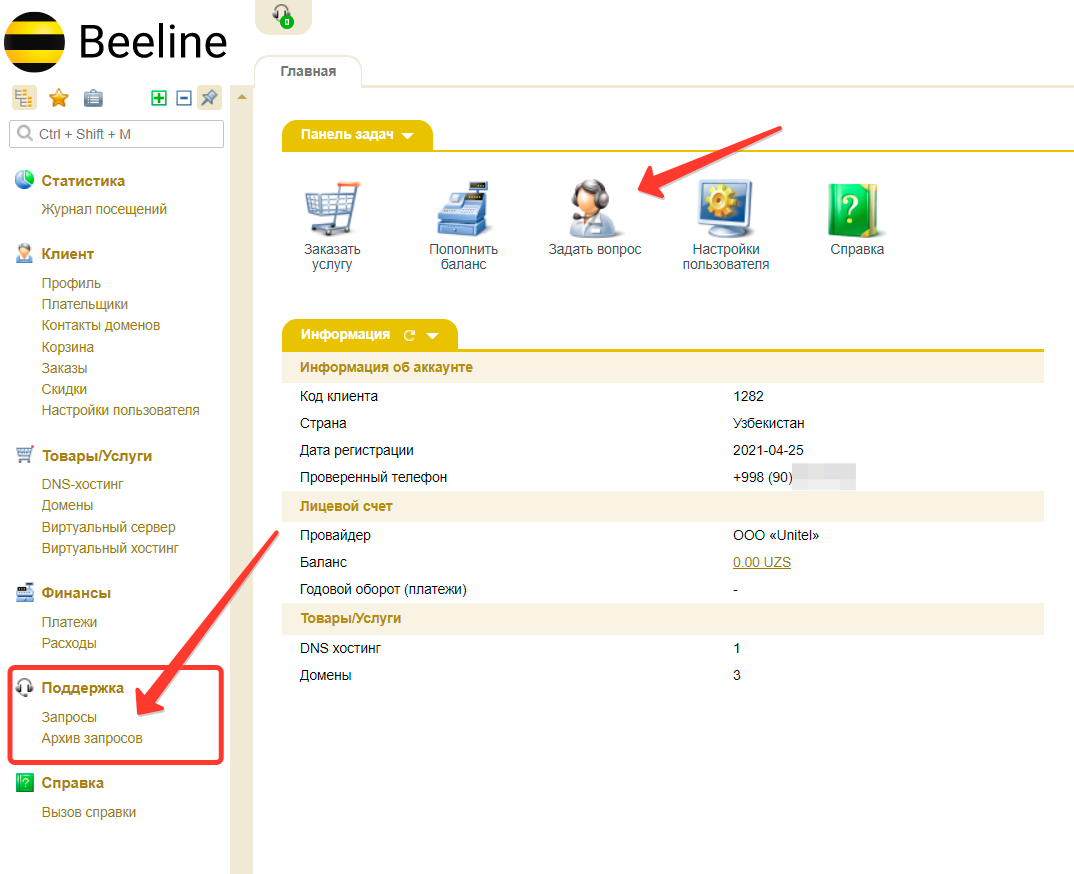Collapse the sidebar with the top arrow
Image resolution: width=1074 pixels, height=874 pixels.
click(x=242, y=97)
